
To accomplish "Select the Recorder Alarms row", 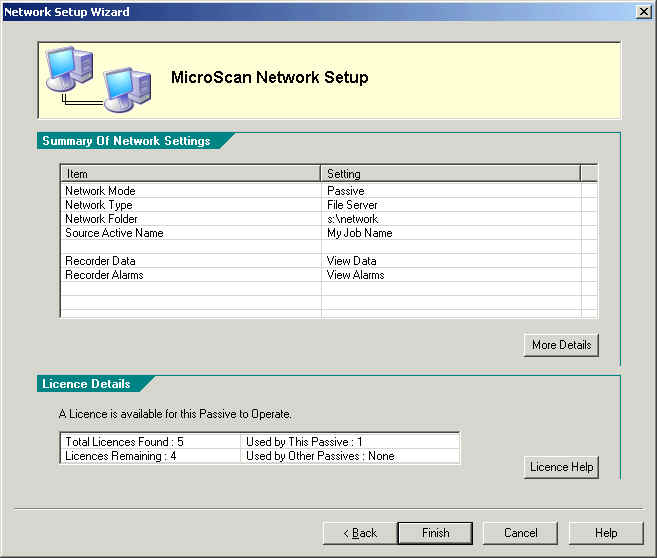I will coord(329,275).
